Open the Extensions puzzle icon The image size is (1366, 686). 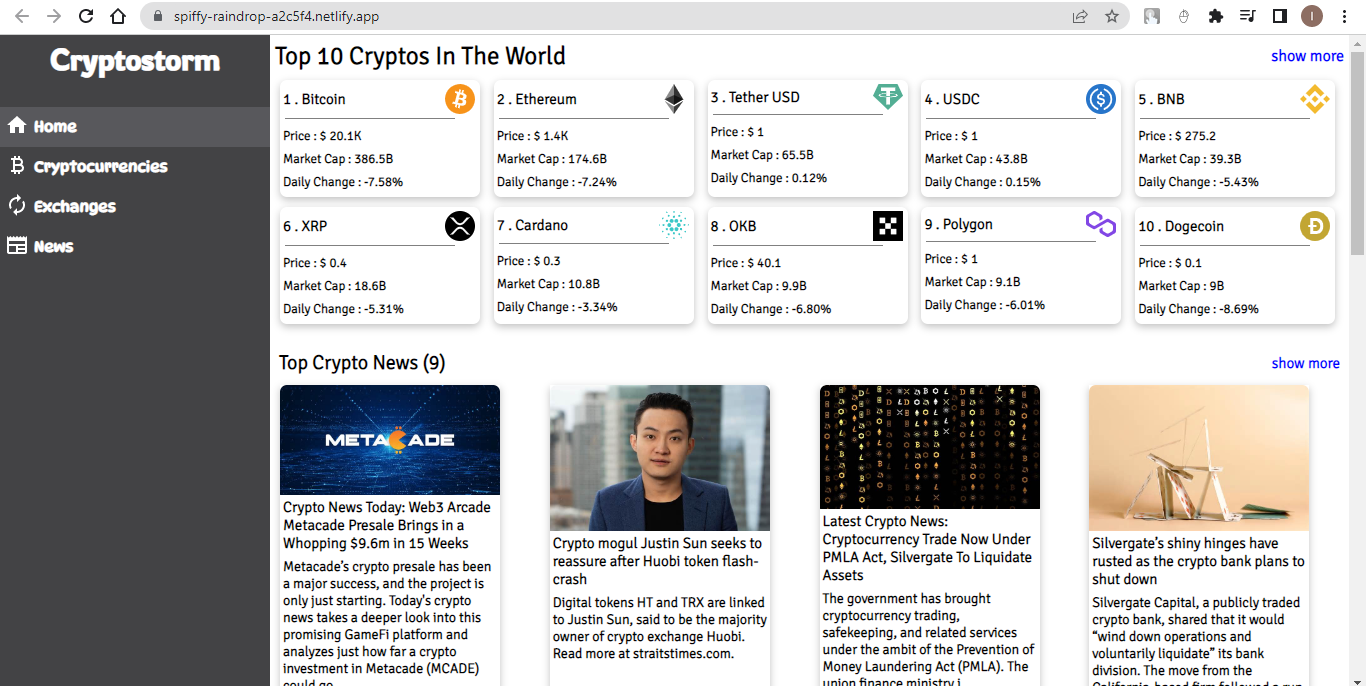point(1216,16)
